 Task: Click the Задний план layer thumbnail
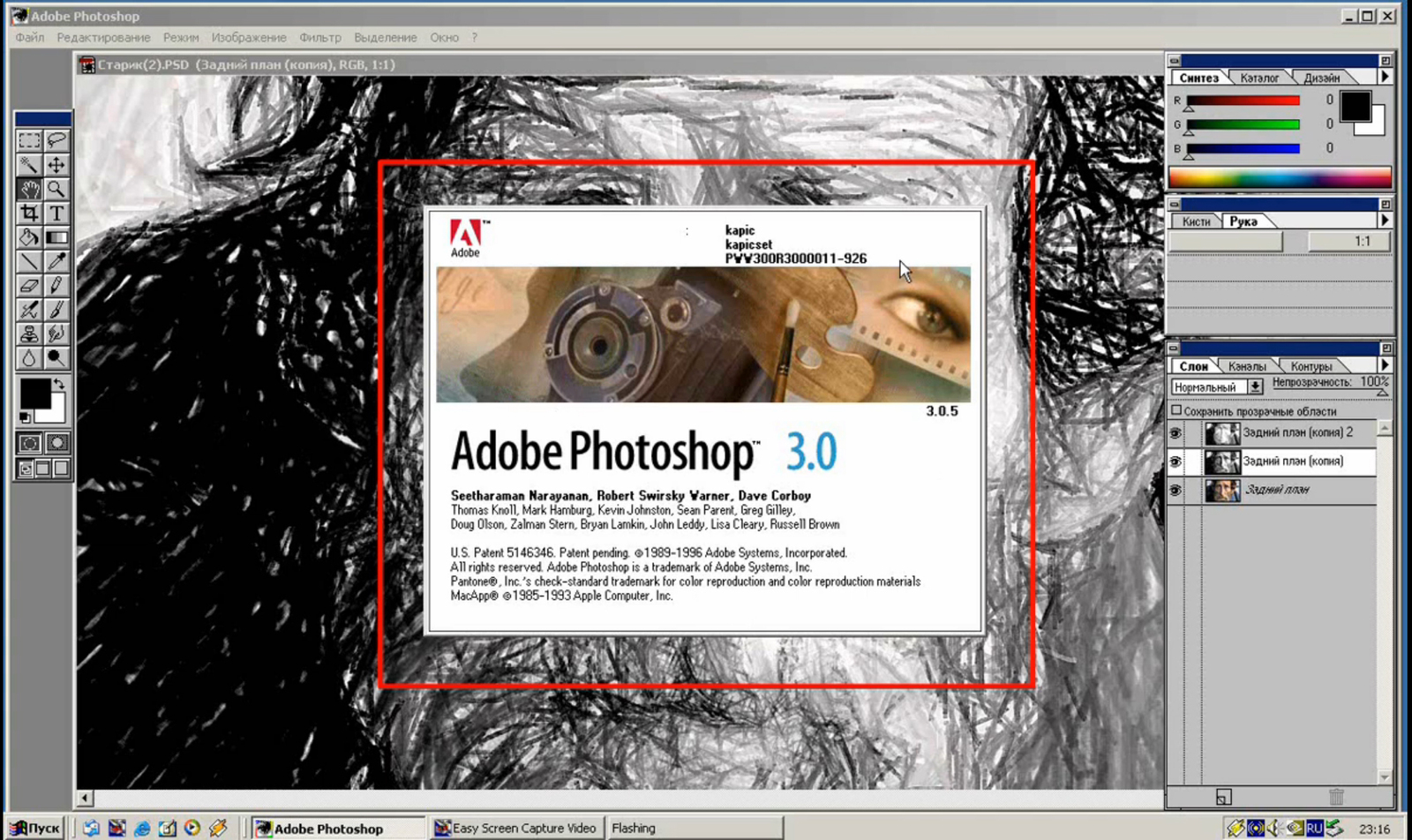[1222, 491]
